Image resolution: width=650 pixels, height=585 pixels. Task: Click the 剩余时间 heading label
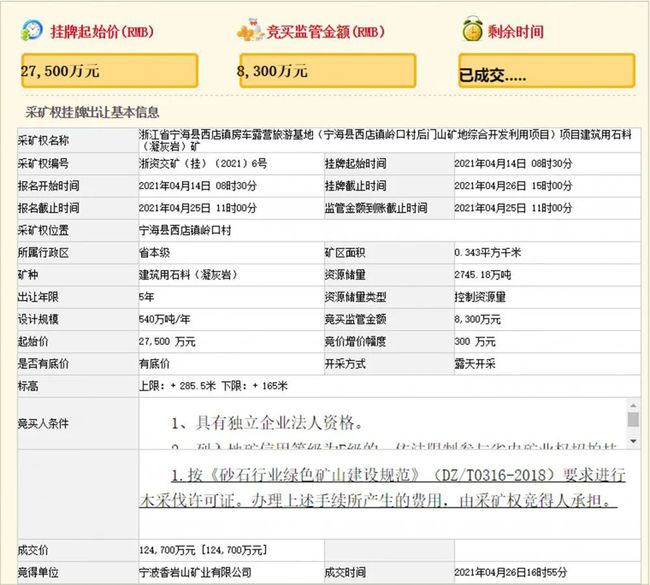coord(517,32)
